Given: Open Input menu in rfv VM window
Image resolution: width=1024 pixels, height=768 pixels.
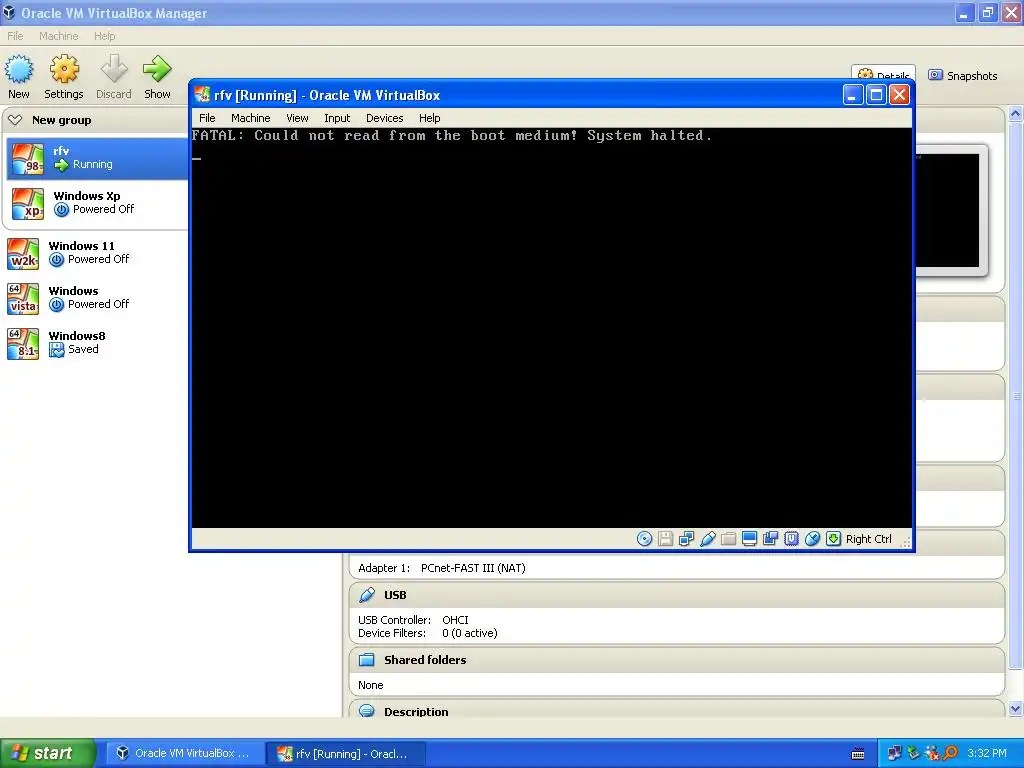Looking at the screenshot, I should [337, 118].
